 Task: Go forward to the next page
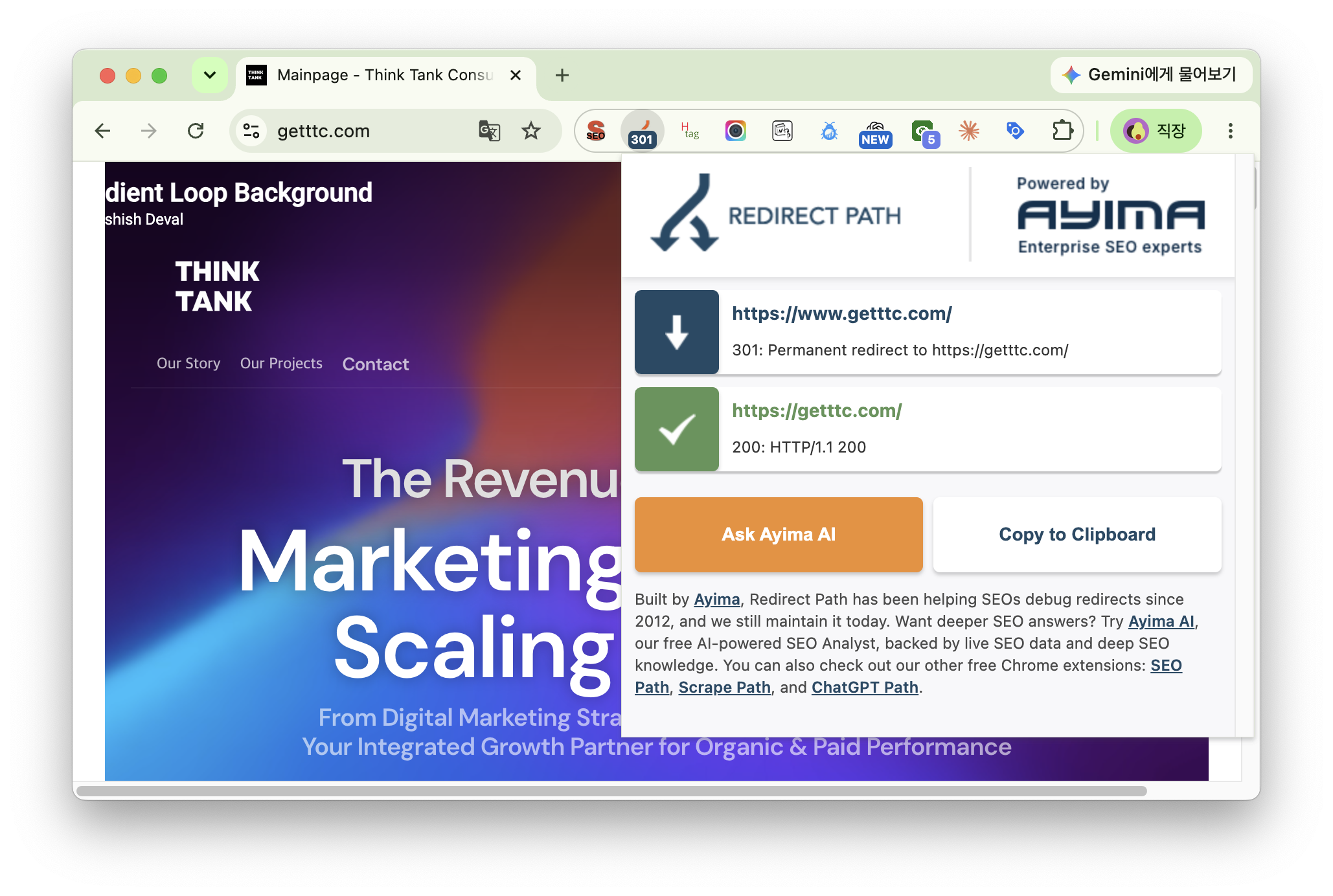[149, 131]
